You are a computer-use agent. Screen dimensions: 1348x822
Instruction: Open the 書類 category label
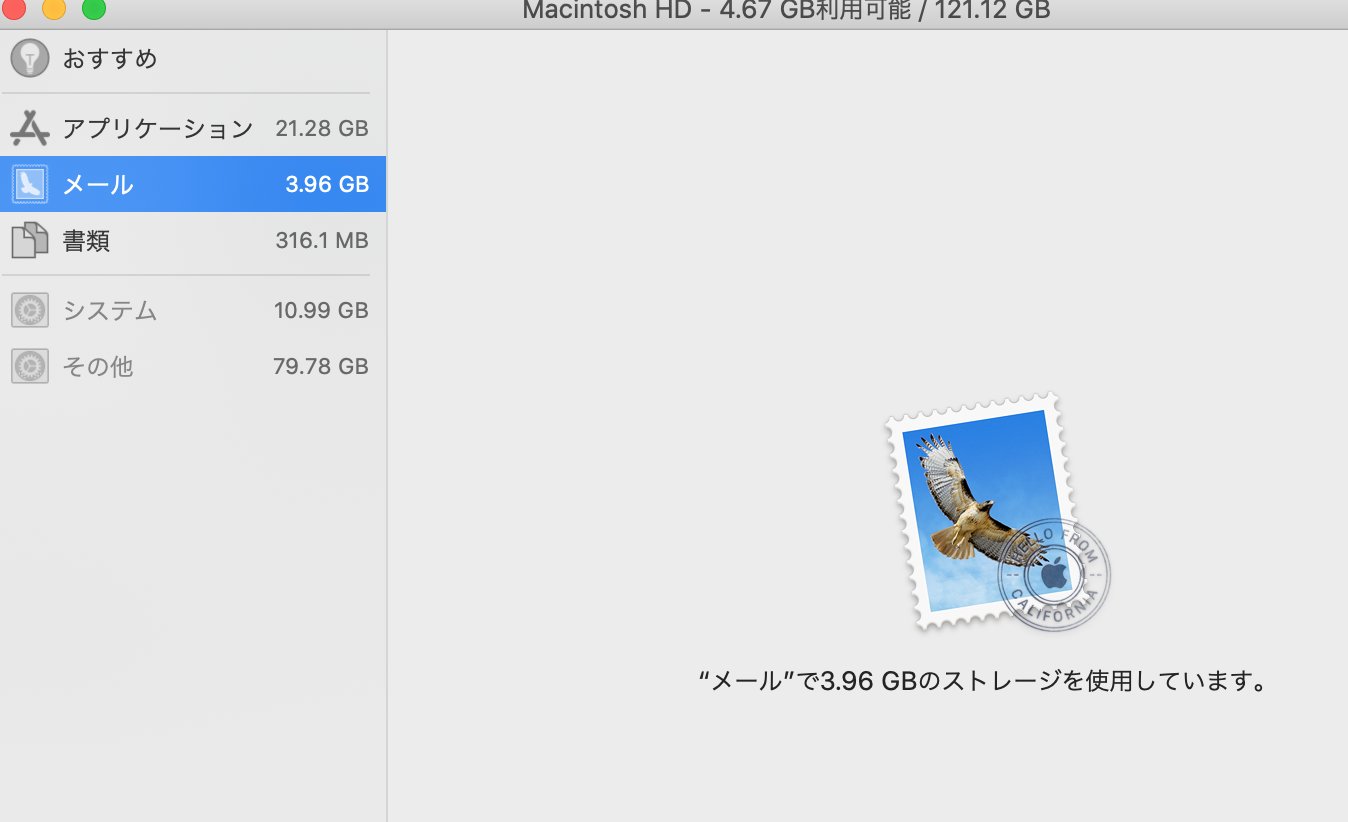[x=86, y=240]
